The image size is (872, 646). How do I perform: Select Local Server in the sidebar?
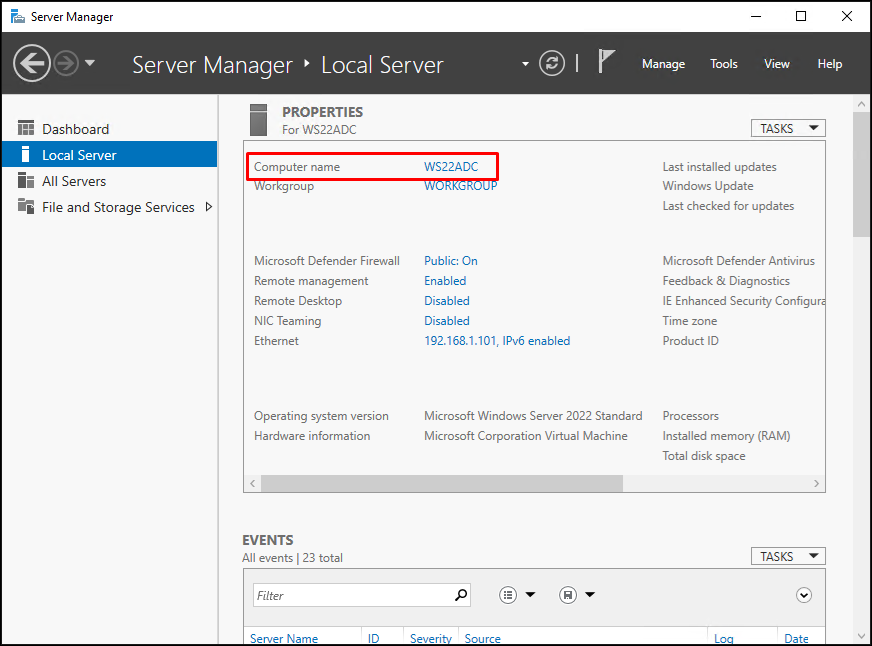[x=110, y=155]
